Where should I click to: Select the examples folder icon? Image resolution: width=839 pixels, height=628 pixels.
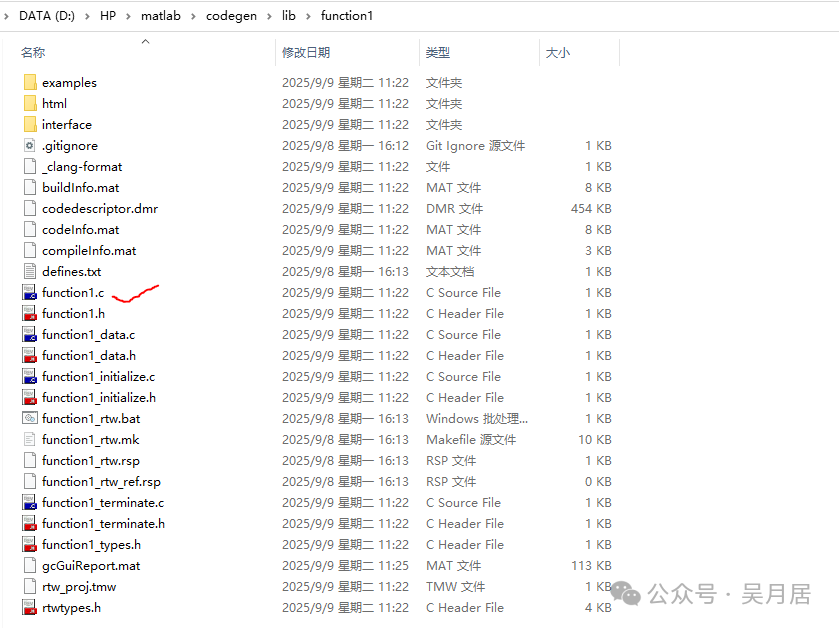coord(30,82)
